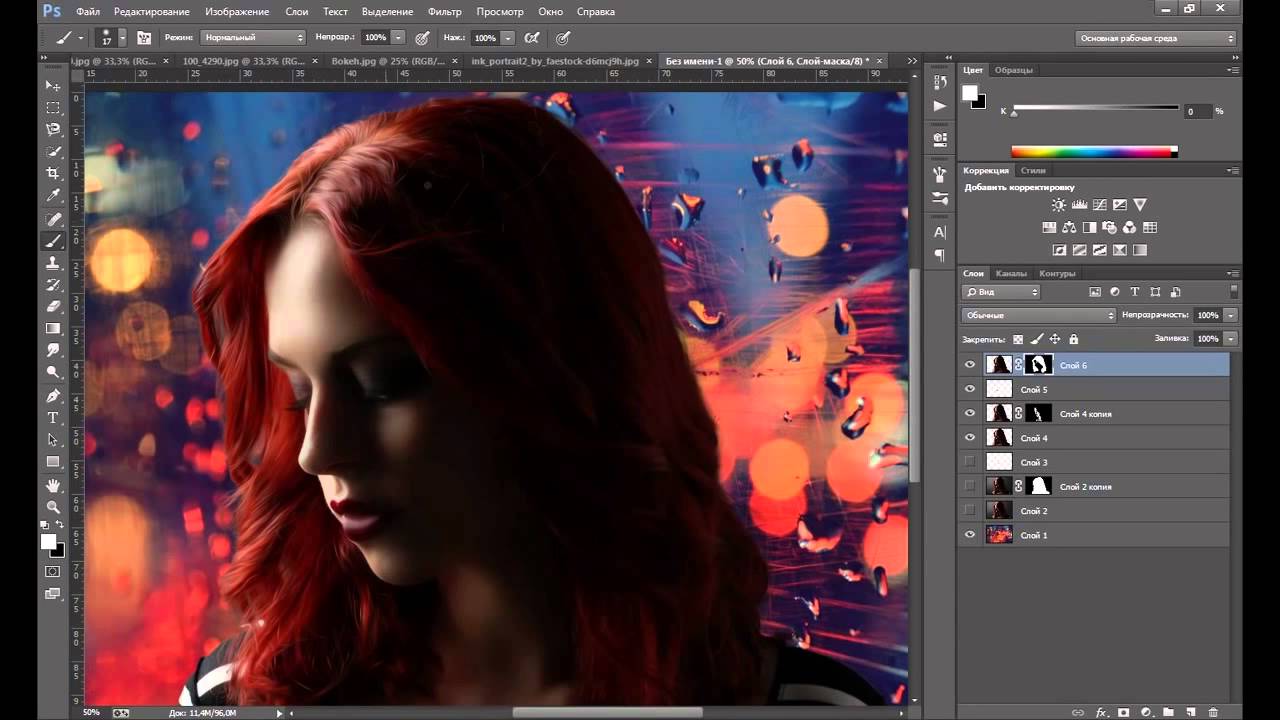Hide layer Слой 6 visibility eye
This screenshot has width=1280, height=720.
point(969,365)
